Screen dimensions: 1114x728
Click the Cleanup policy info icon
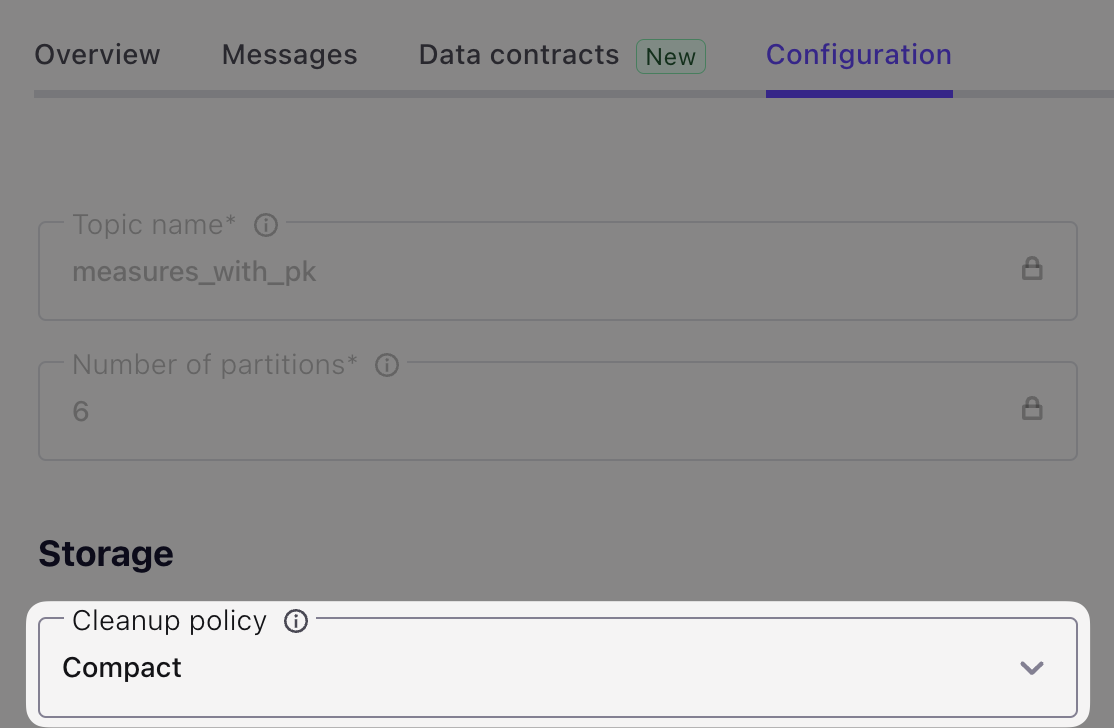point(296,621)
